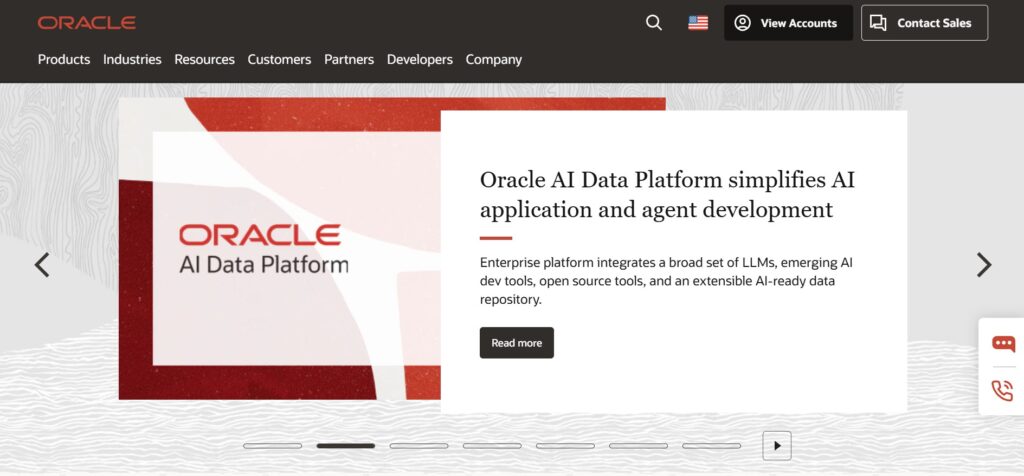Select the third carousel slide indicator
The width and height of the screenshot is (1024, 476).
coord(419,446)
